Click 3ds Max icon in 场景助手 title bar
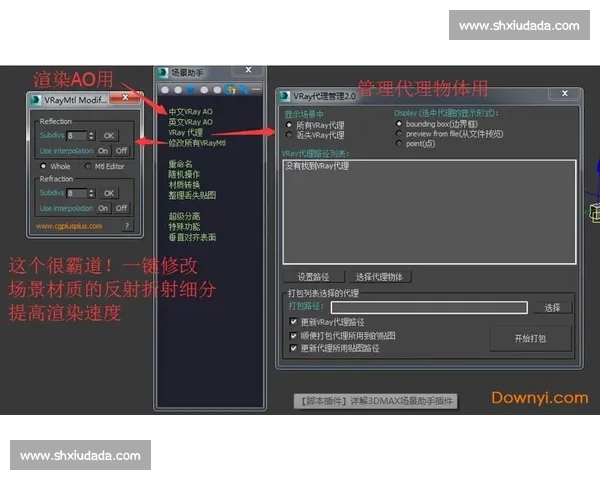The height and width of the screenshot is (480, 600). click(163, 72)
